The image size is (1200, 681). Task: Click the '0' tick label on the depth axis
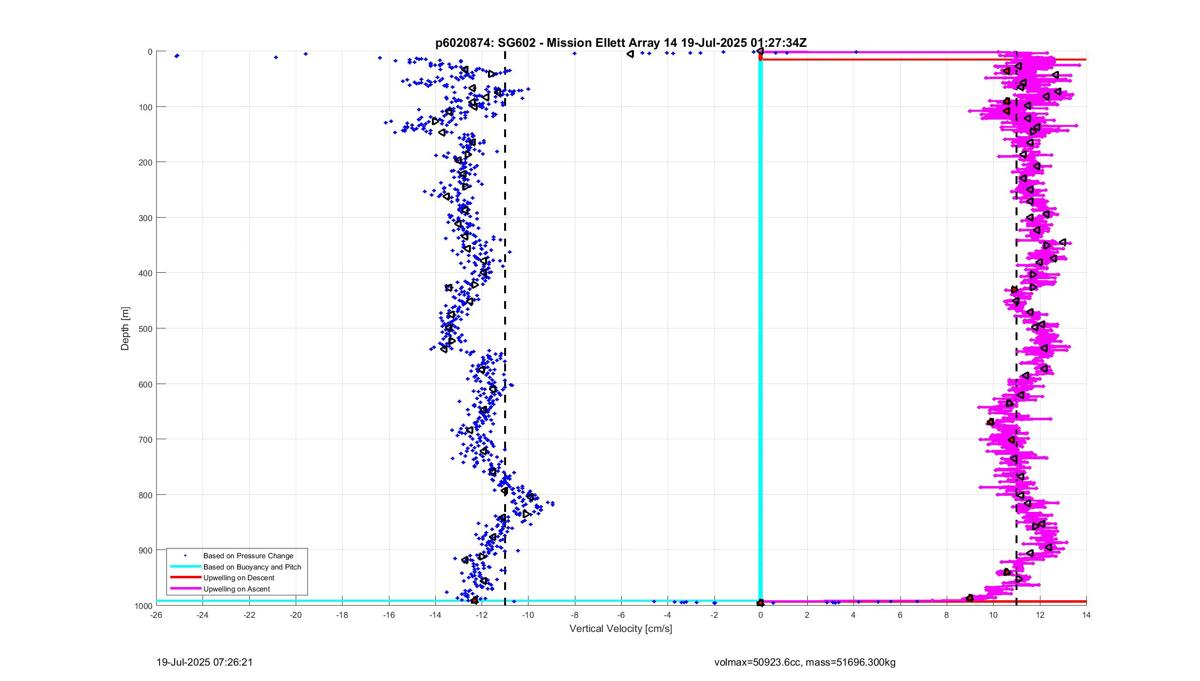point(149,52)
